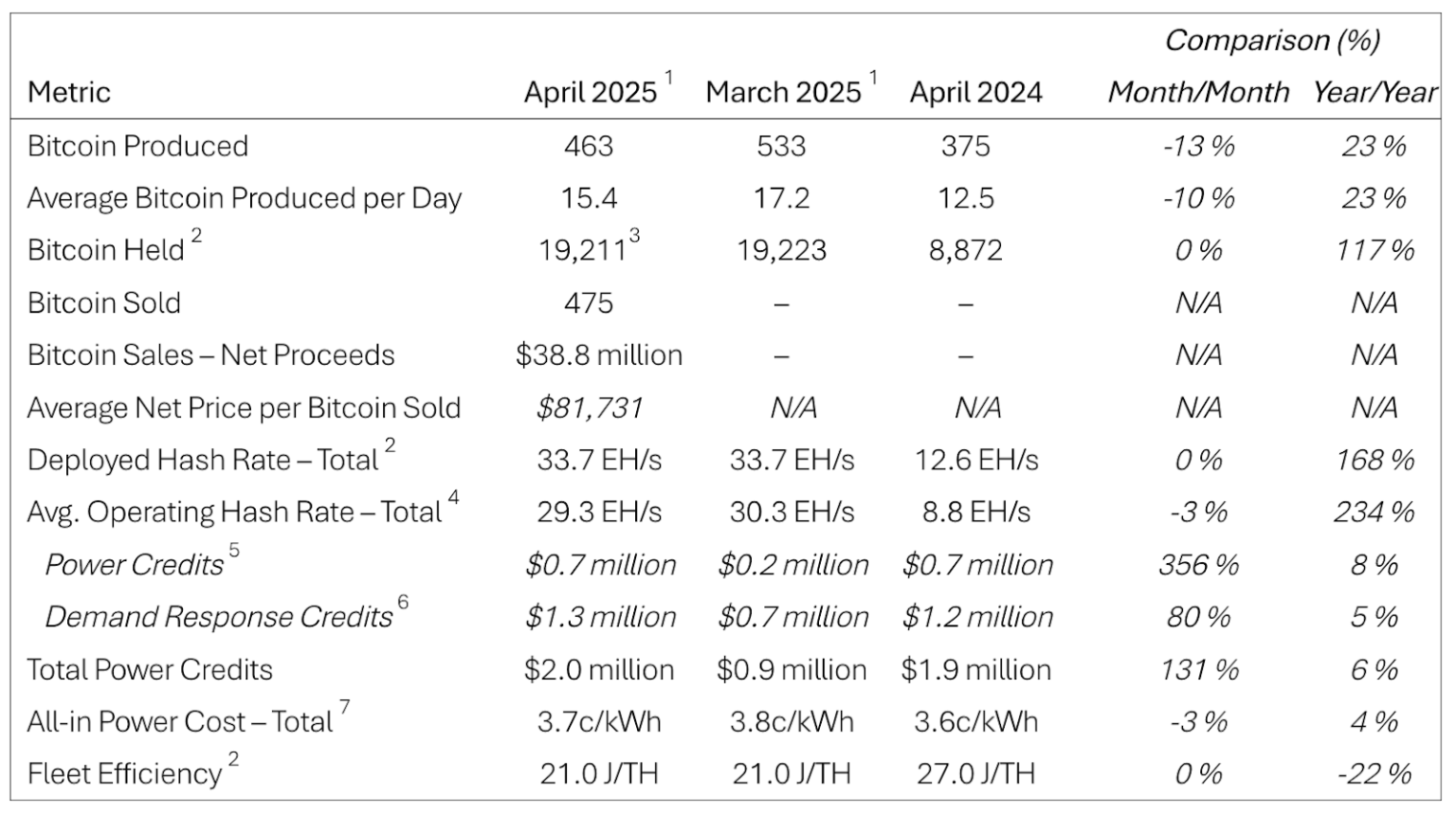Click the Year/Year comparison header
This screenshot has width=1456, height=816.
click(1374, 92)
